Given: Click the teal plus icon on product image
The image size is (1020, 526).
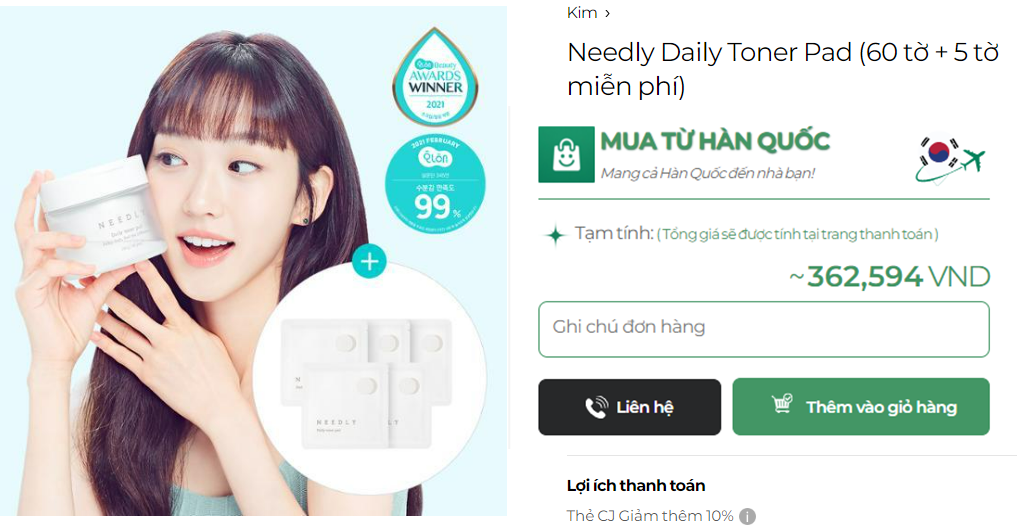Looking at the screenshot, I should 369,261.
